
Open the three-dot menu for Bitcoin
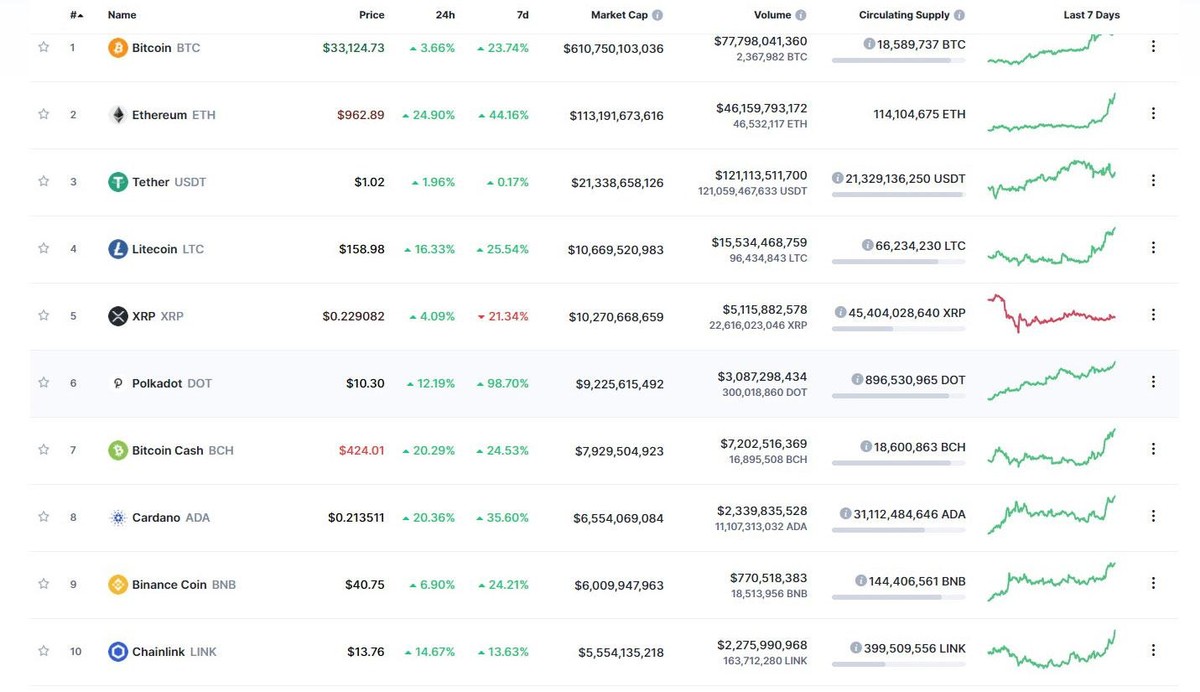pyautogui.click(x=1153, y=45)
